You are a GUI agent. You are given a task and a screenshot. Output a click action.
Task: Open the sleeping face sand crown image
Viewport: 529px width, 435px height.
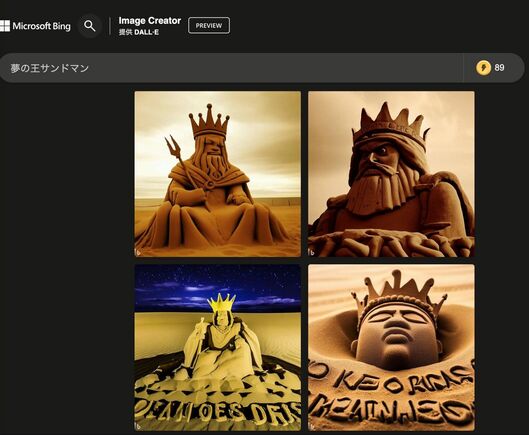[x=391, y=348]
